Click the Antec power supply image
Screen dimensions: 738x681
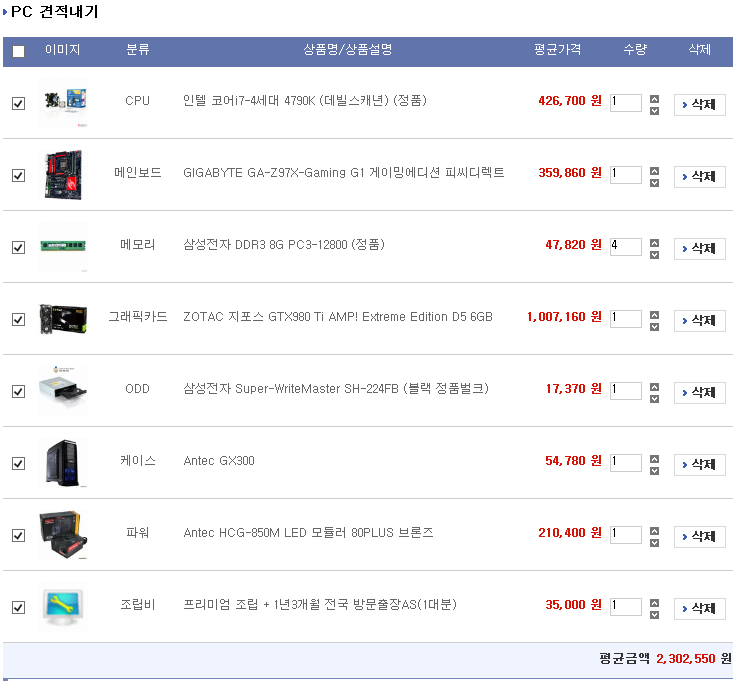click(62, 535)
